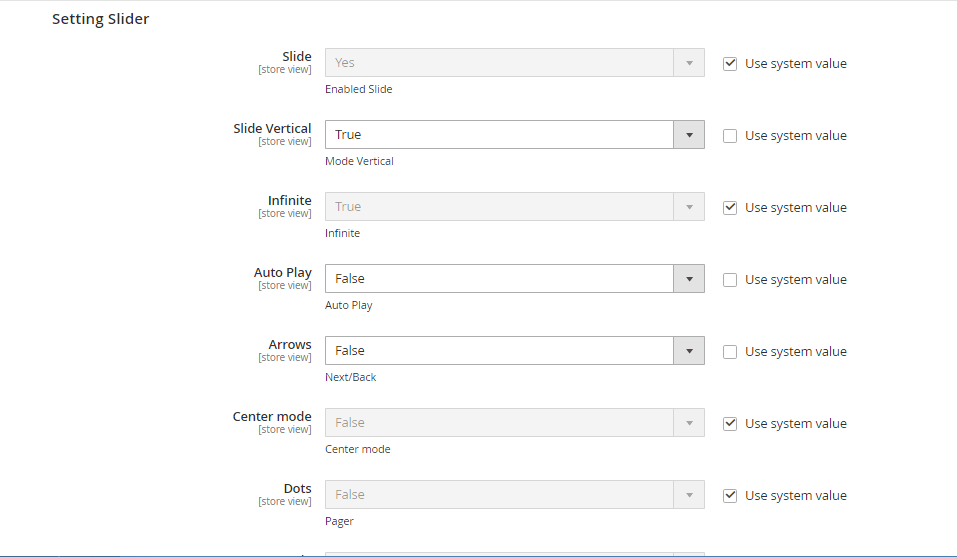Click the disabled Slide dropdown showing Yes
This screenshot has height=557, width=957.
[x=514, y=63]
